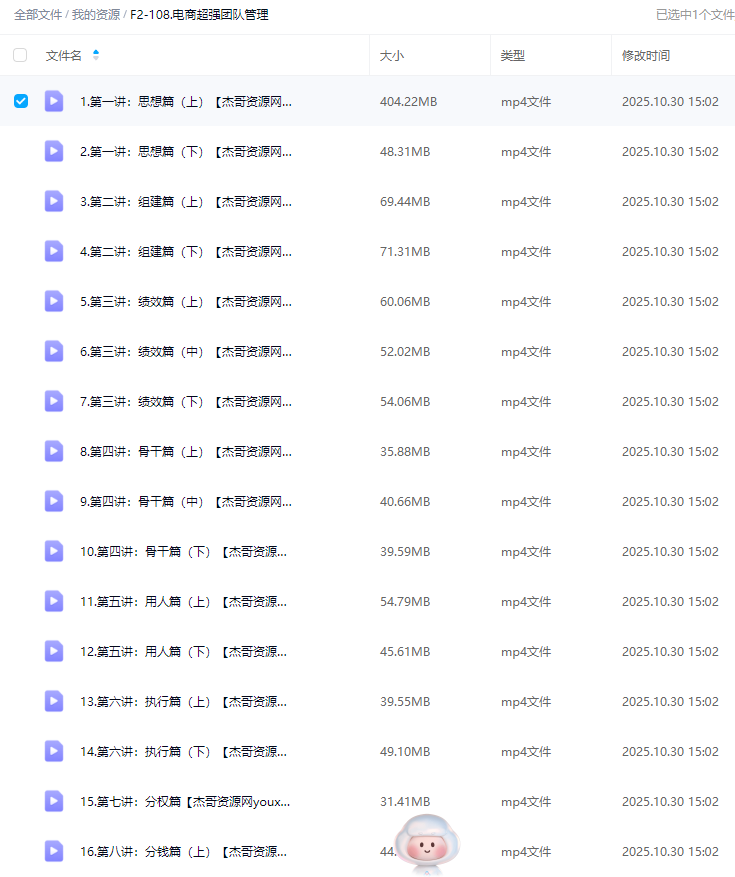Toggle the select-all checkbox in header
Screen dimensions: 735x877
tap(21, 56)
